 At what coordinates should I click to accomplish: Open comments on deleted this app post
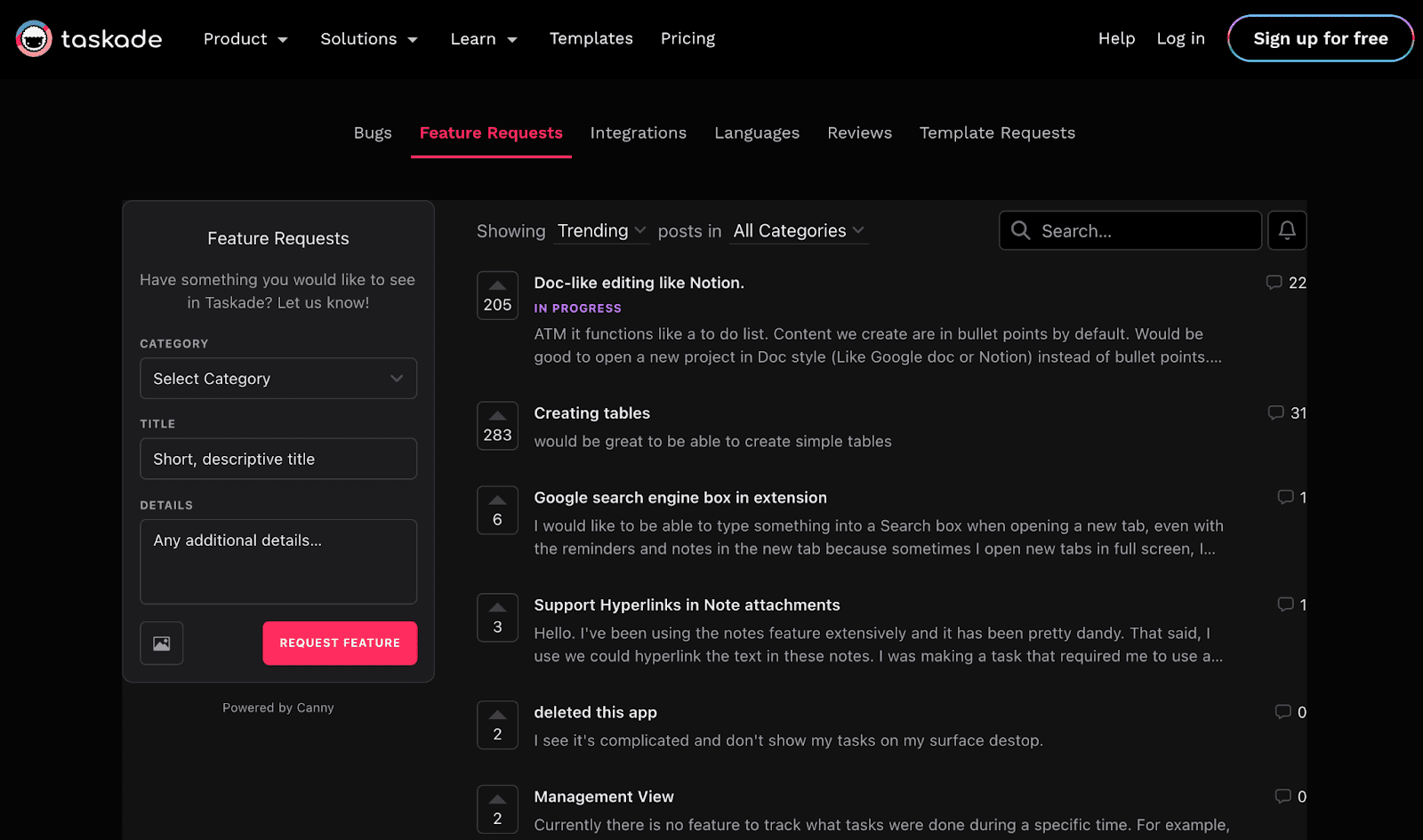1290,712
